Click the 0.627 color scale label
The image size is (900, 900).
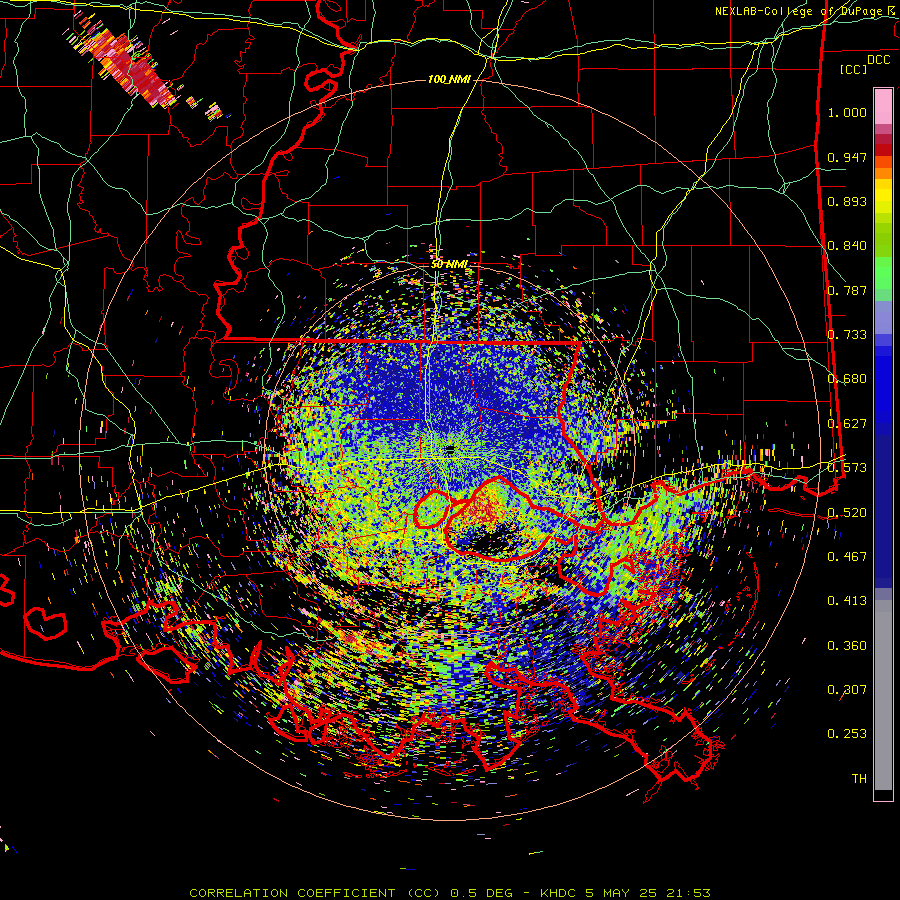[x=847, y=424]
